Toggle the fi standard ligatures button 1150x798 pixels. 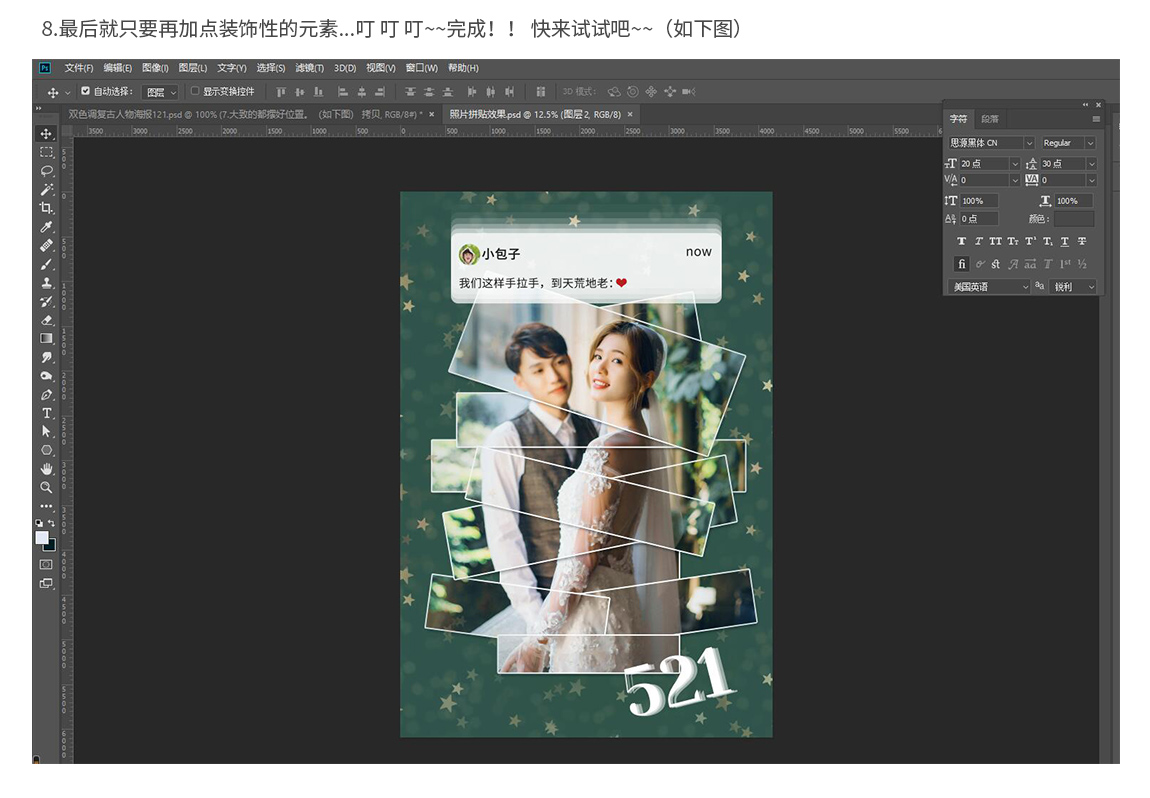(961, 264)
